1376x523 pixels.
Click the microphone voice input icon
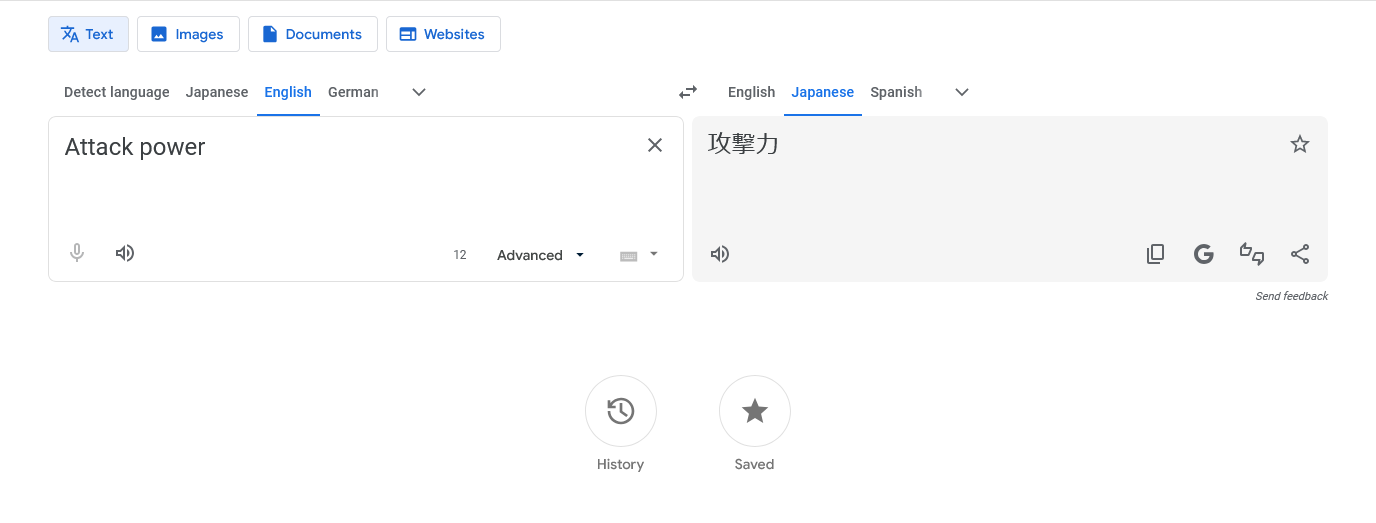[77, 254]
